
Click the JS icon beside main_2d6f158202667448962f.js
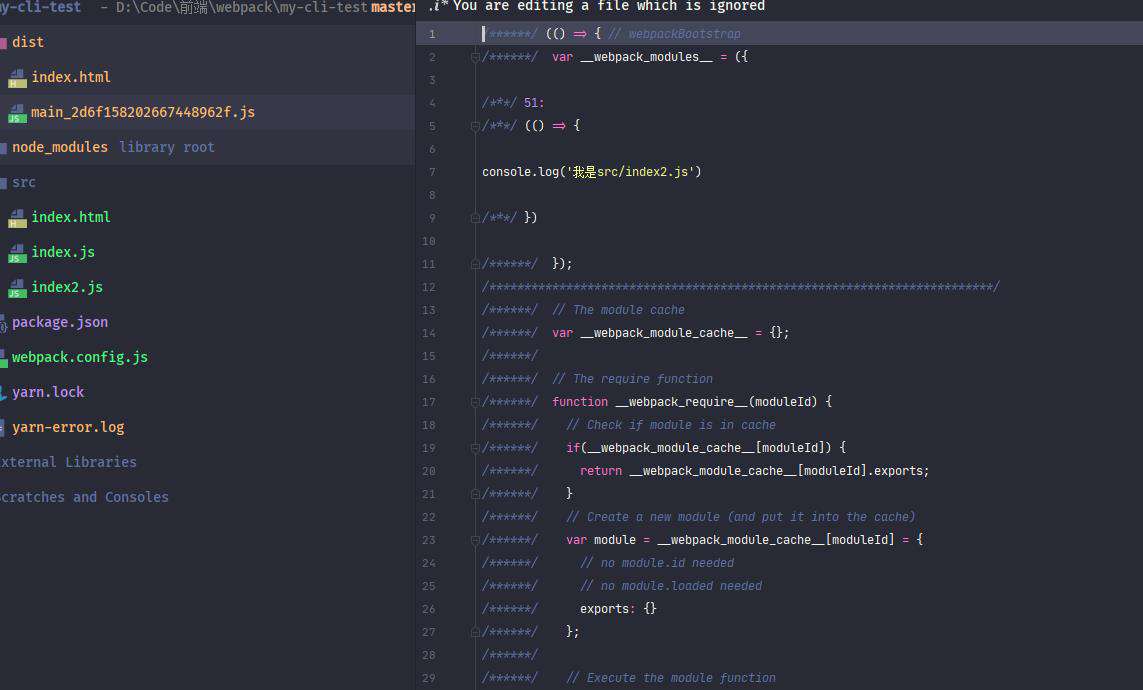point(17,113)
